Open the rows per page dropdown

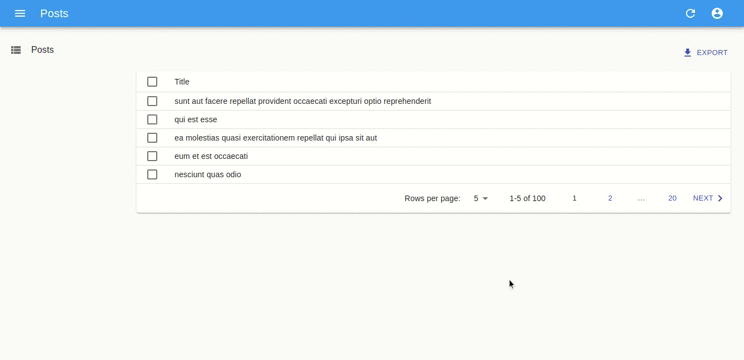pyautogui.click(x=480, y=198)
